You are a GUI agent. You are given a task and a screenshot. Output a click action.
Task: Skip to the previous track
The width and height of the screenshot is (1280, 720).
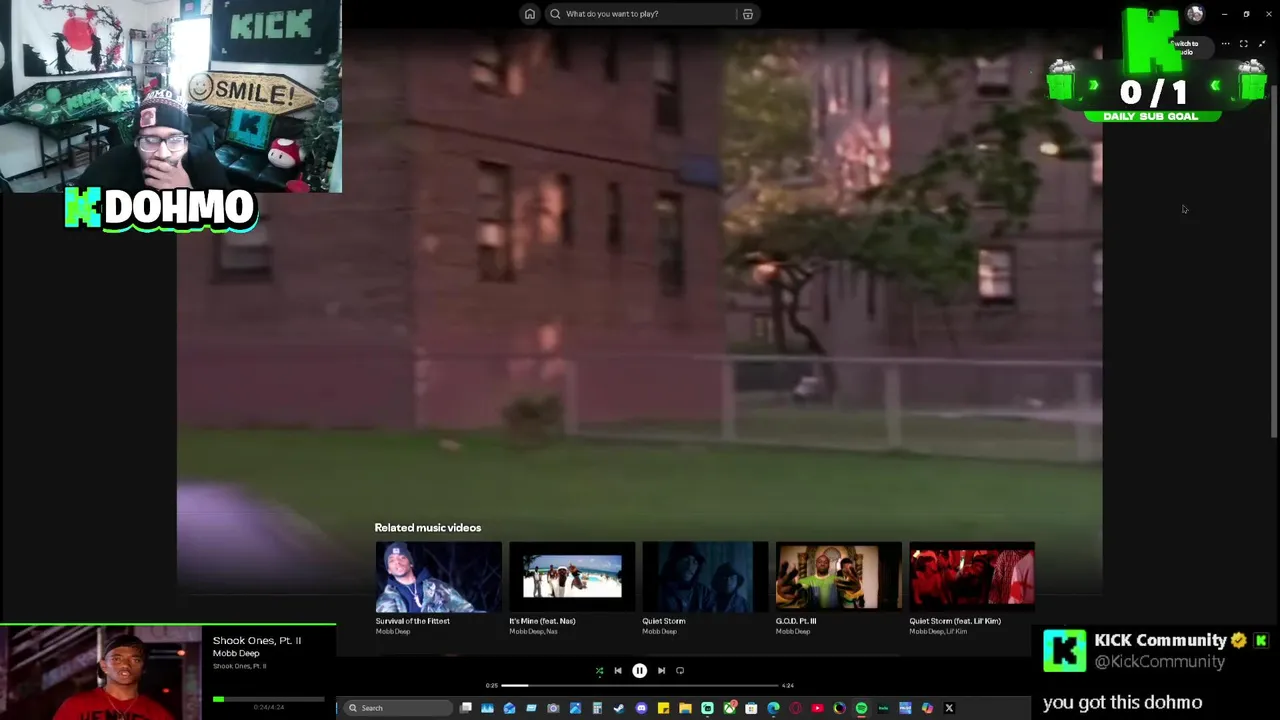tap(618, 671)
